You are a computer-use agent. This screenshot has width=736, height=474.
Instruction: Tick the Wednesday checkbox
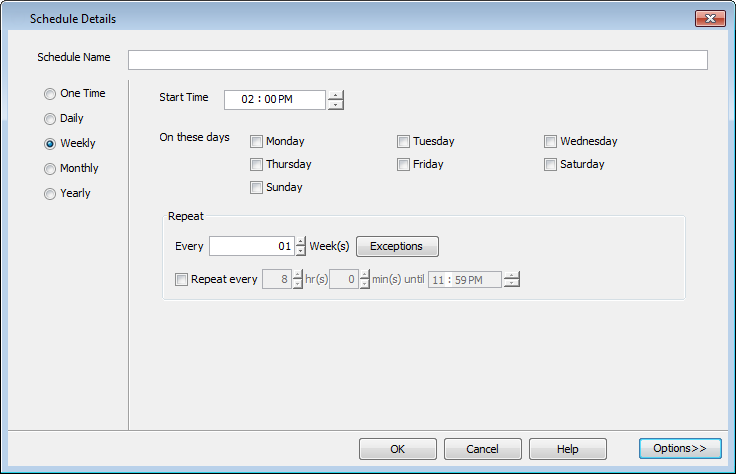click(x=551, y=142)
